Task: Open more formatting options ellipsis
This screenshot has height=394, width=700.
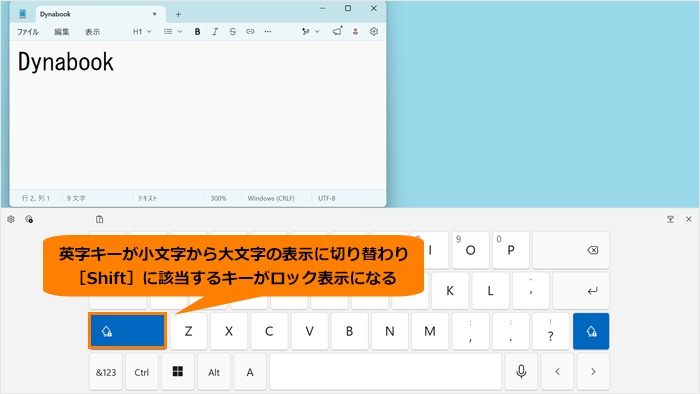Action: point(268,32)
